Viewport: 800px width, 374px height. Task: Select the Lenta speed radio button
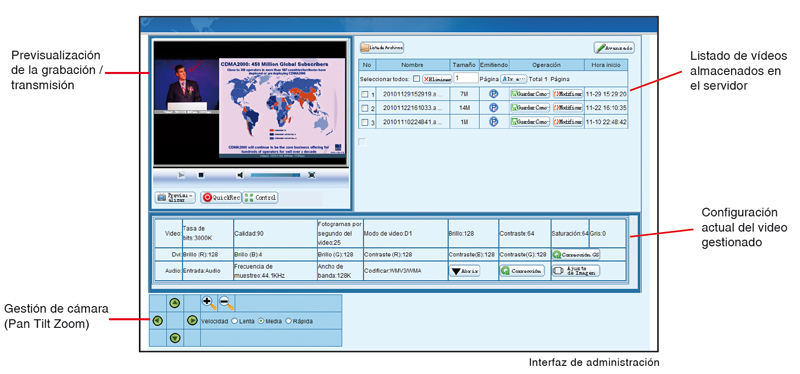[234, 321]
